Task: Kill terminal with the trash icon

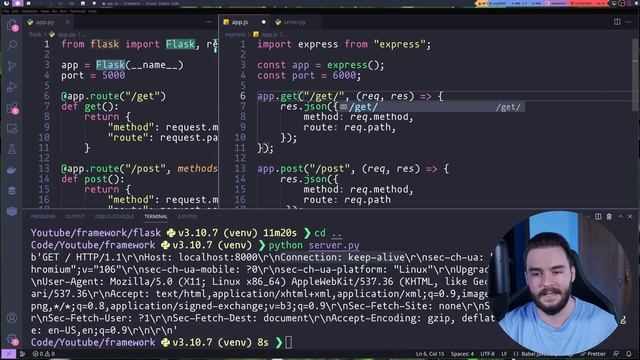Action: 609,217
